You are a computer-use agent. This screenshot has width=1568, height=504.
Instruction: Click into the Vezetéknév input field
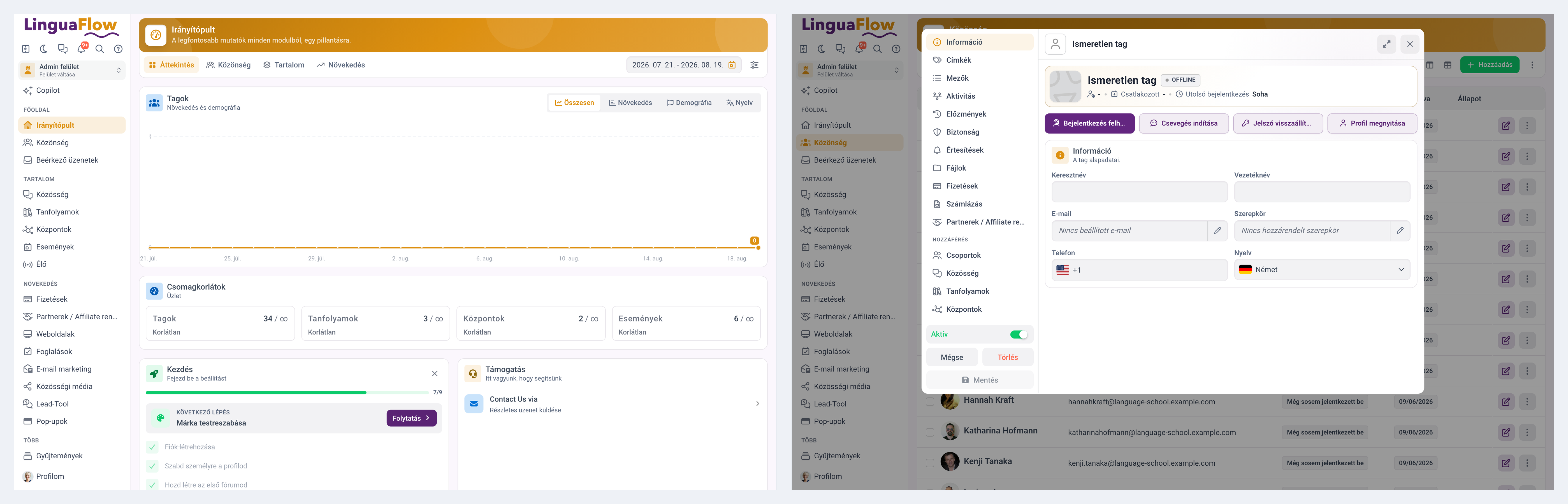1322,192
